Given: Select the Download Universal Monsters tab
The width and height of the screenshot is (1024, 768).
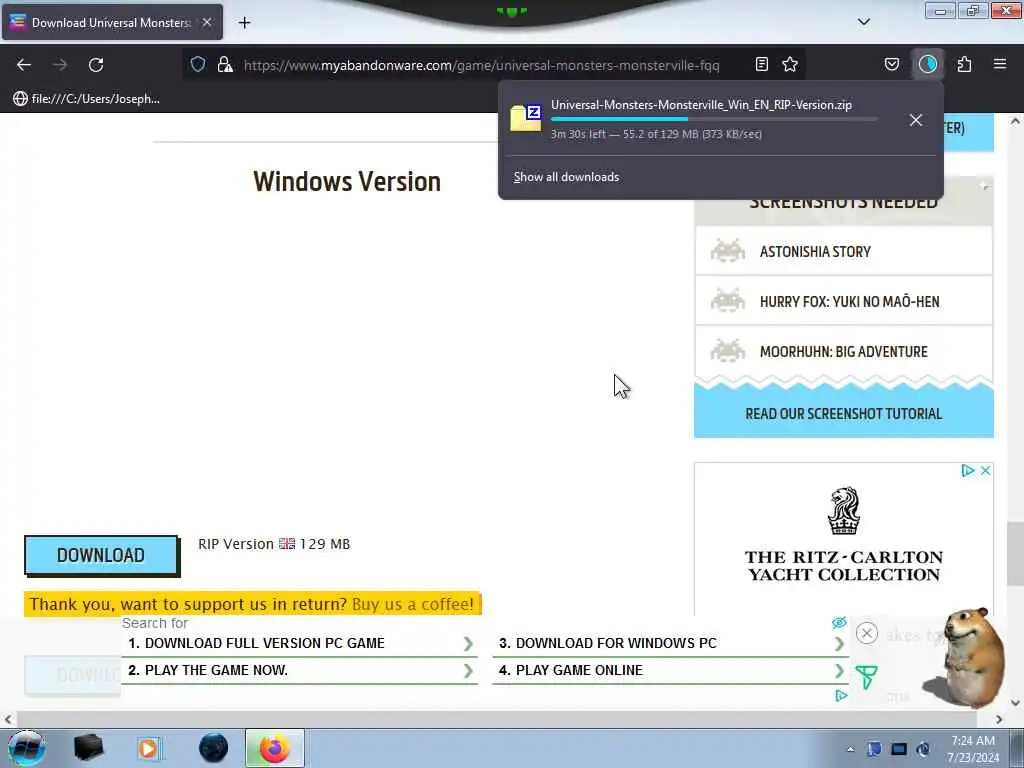Looking at the screenshot, I should (112, 22).
